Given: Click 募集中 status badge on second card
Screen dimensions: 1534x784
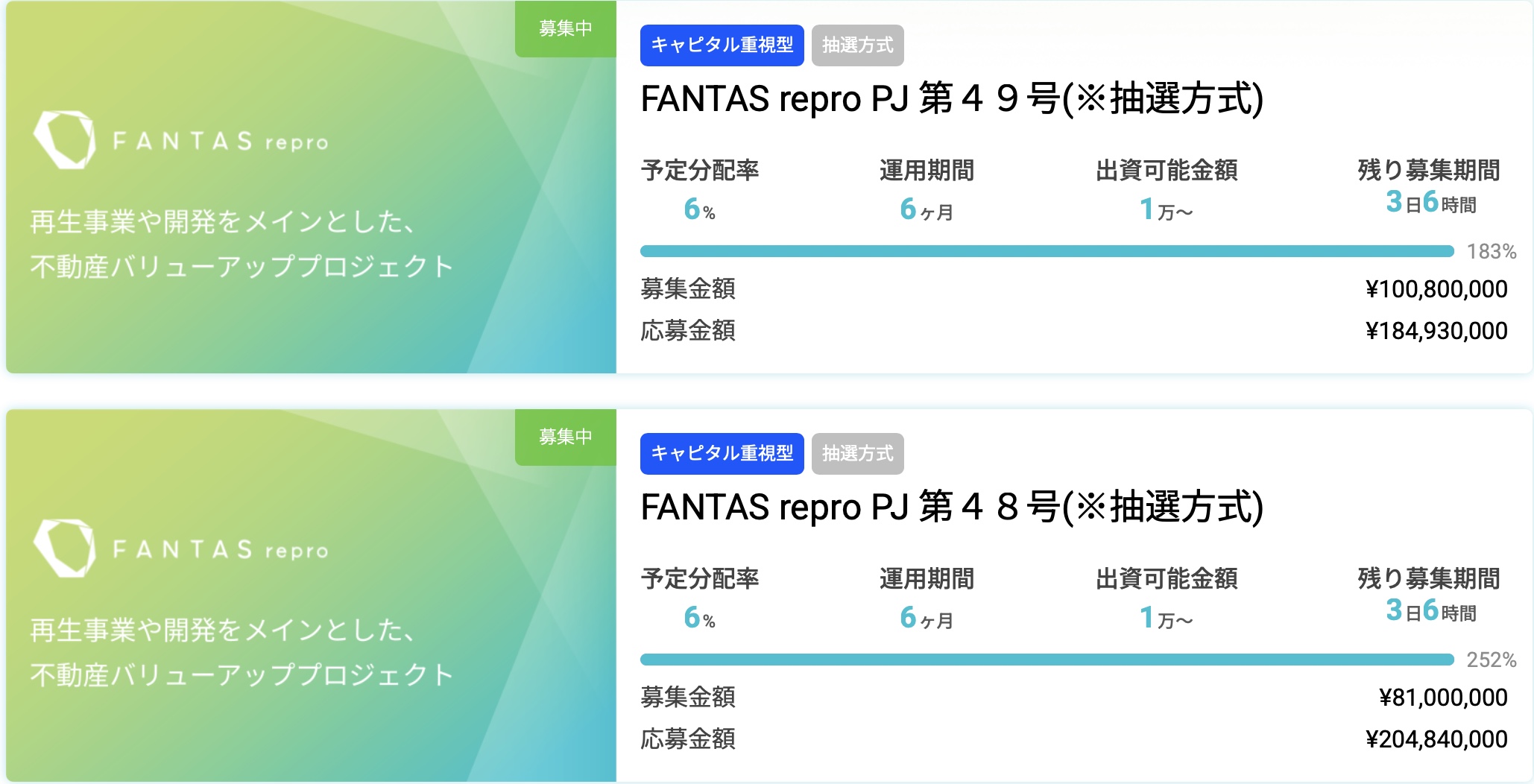Looking at the screenshot, I should pyautogui.click(x=566, y=437).
